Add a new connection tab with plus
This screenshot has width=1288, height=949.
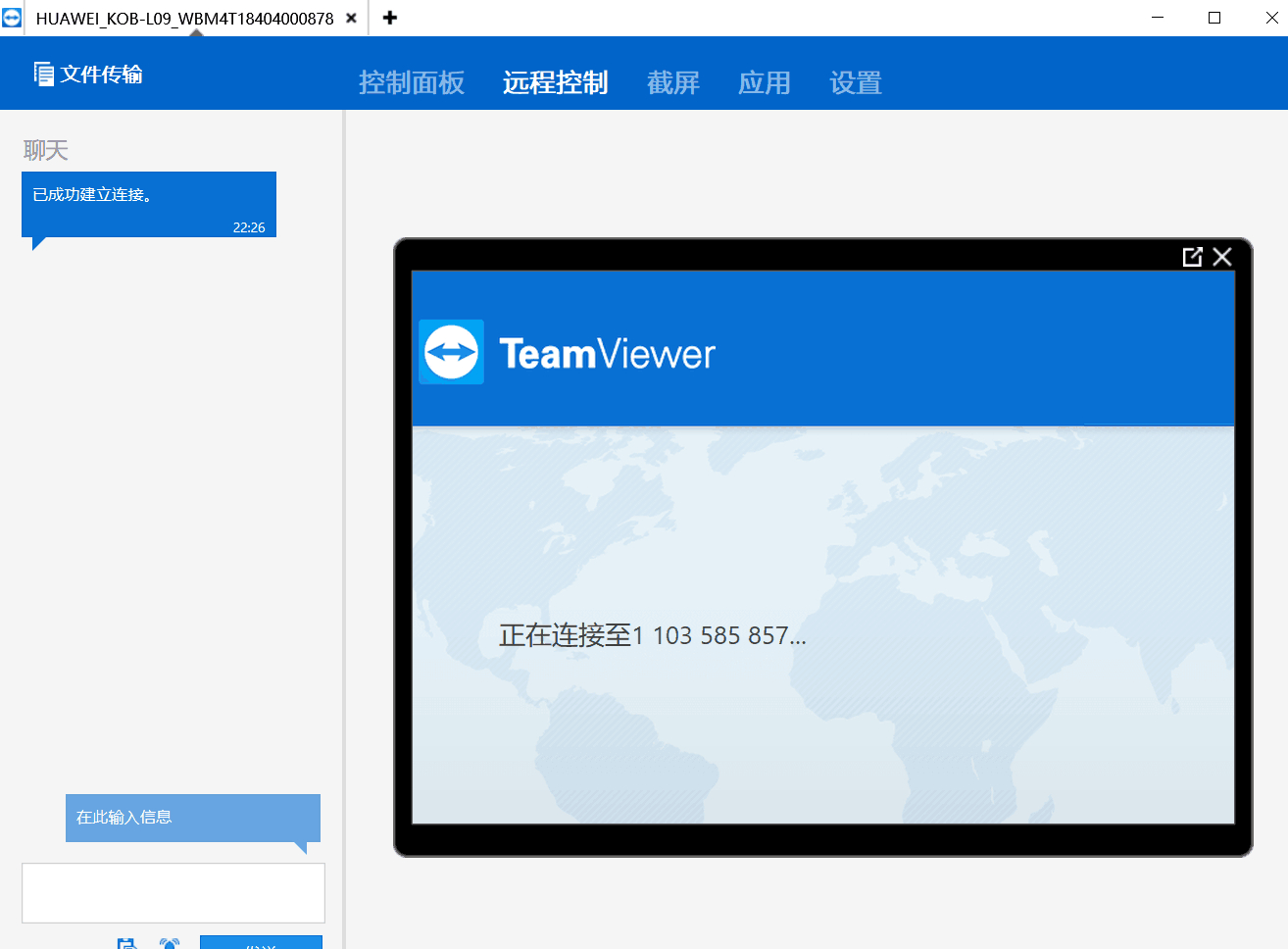tap(390, 18)
